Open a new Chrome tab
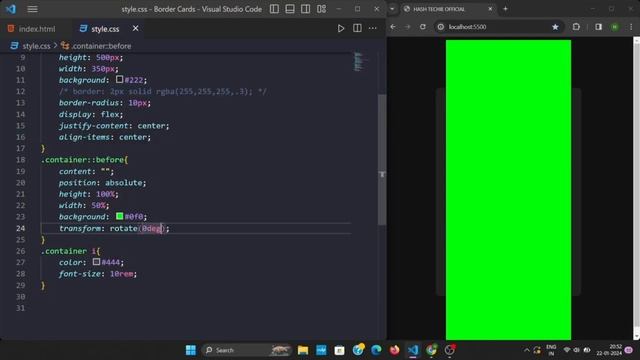Viewport: 640px width, 360px height. coord(505,9)
